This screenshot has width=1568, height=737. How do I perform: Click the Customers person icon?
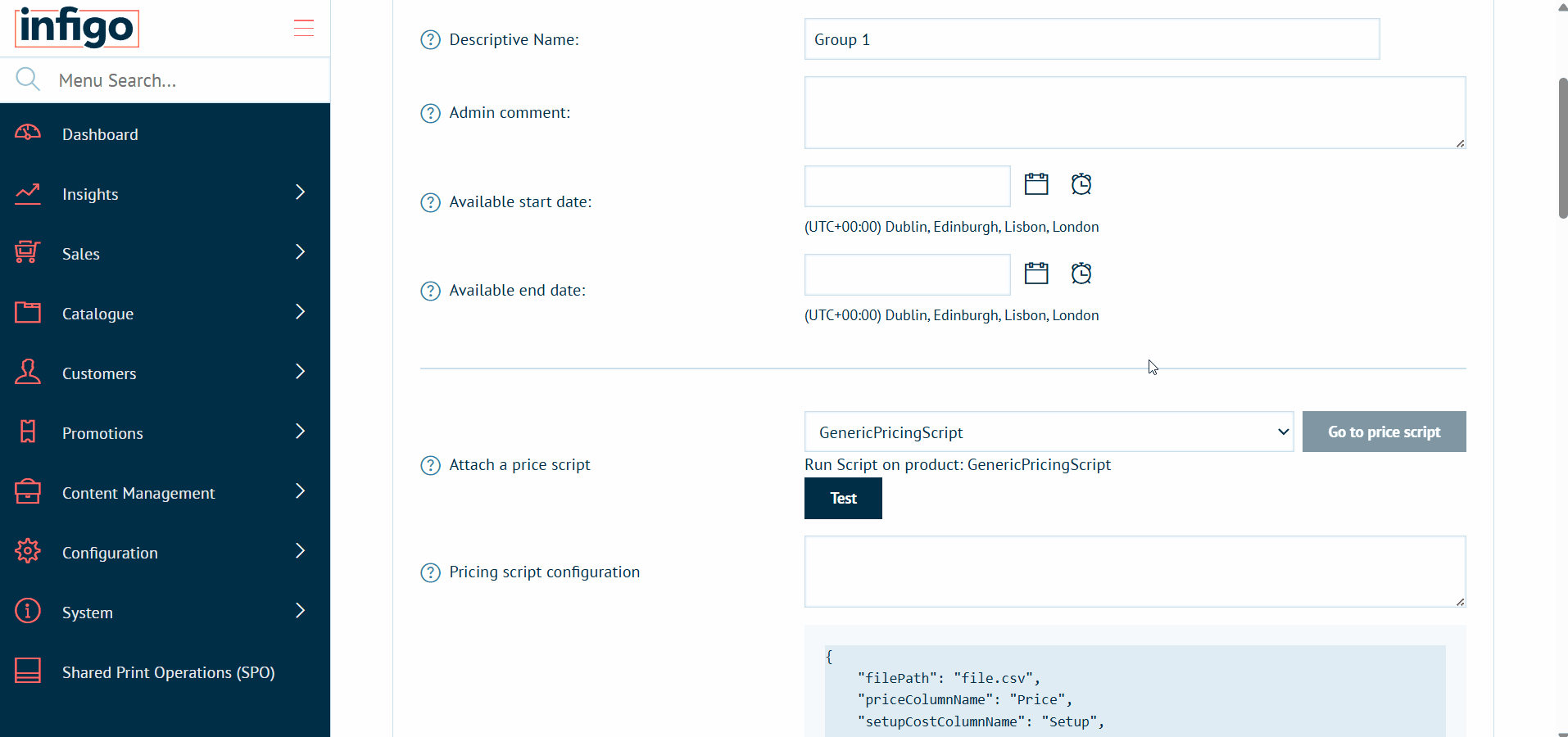(28, 372)
